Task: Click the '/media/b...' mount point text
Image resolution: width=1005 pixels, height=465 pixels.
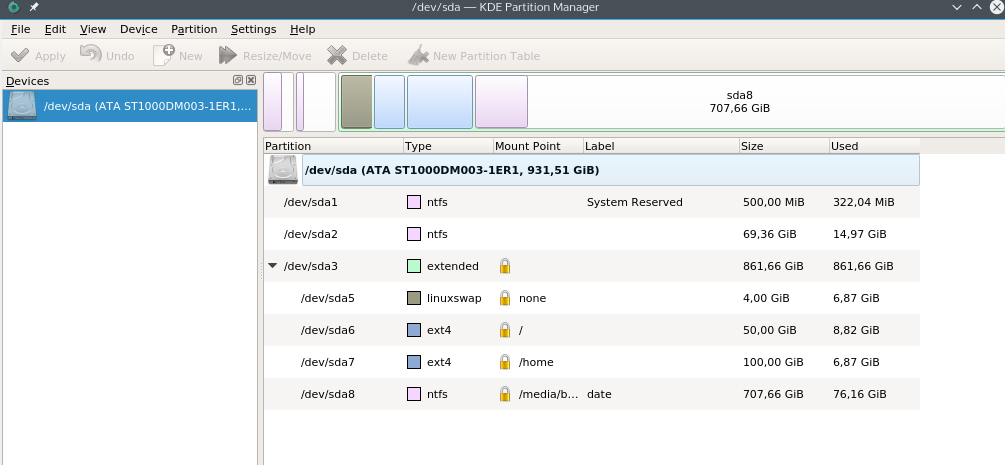Action: (x=548, y=394)
